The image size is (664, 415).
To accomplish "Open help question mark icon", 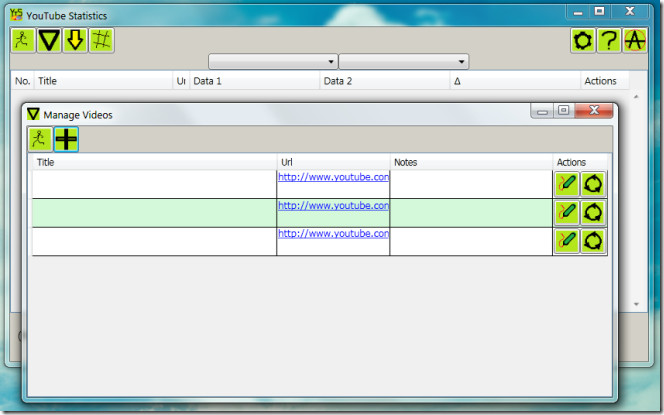I will click(x=609, y=41).
